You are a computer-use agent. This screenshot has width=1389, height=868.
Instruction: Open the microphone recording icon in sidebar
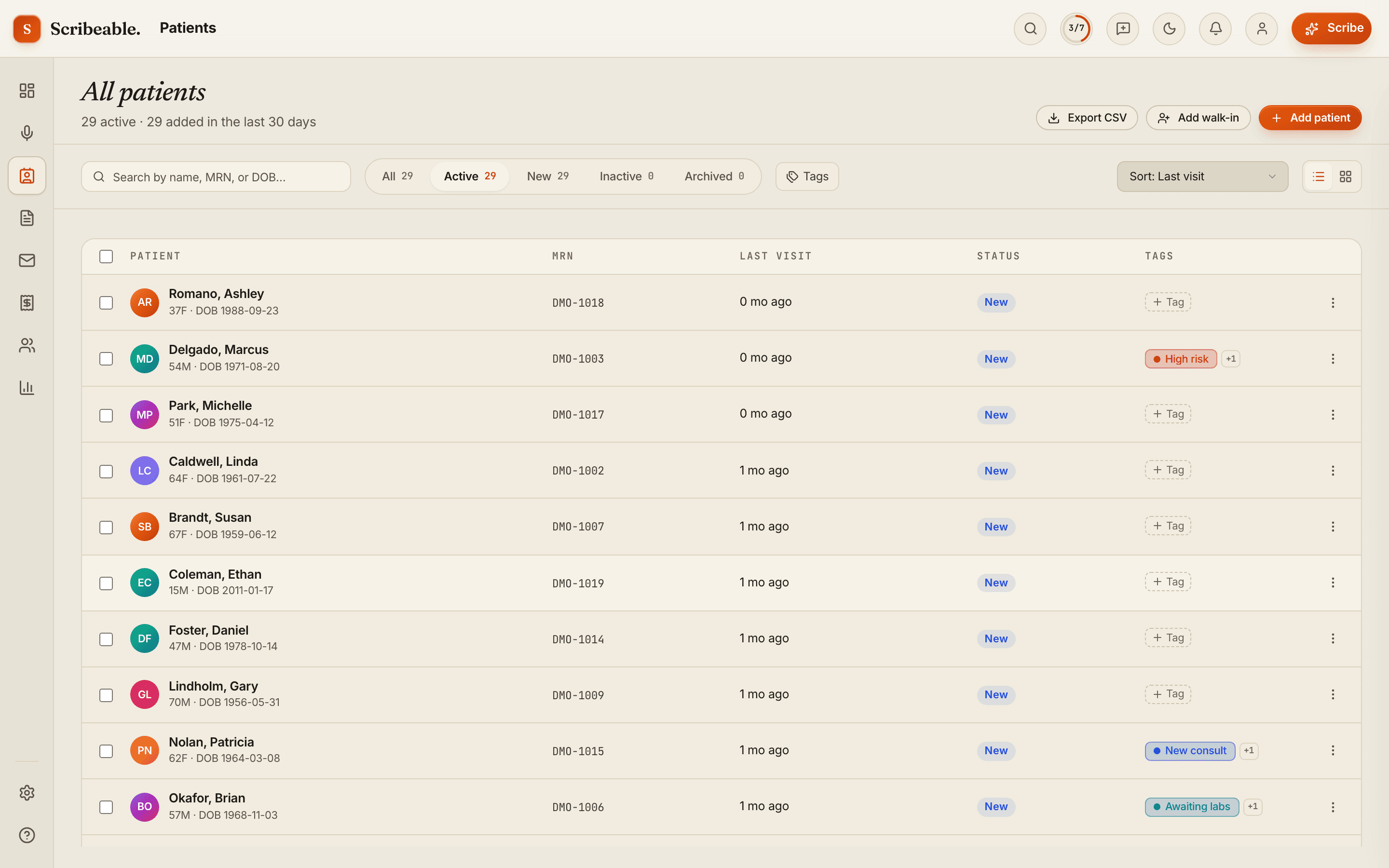pos(27,133)
